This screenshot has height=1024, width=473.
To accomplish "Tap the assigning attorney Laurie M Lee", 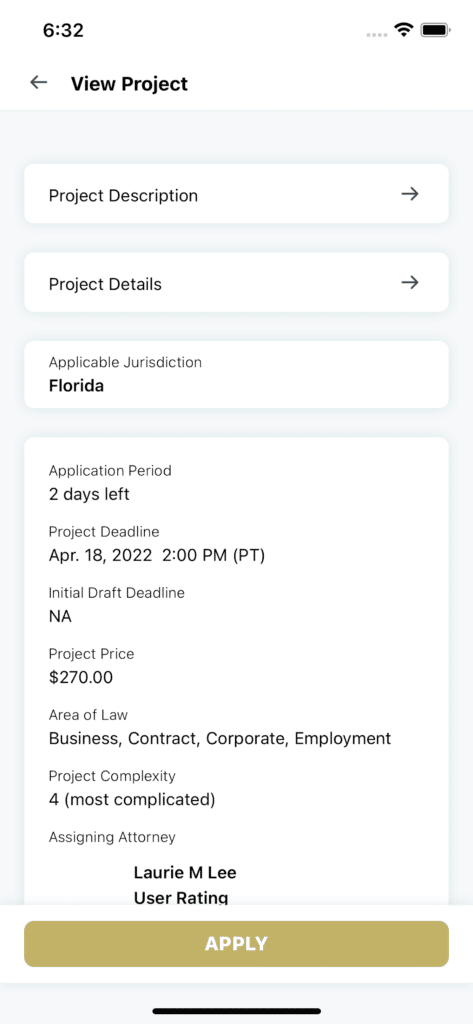I will pyautogui.click(x=185, y=872).
